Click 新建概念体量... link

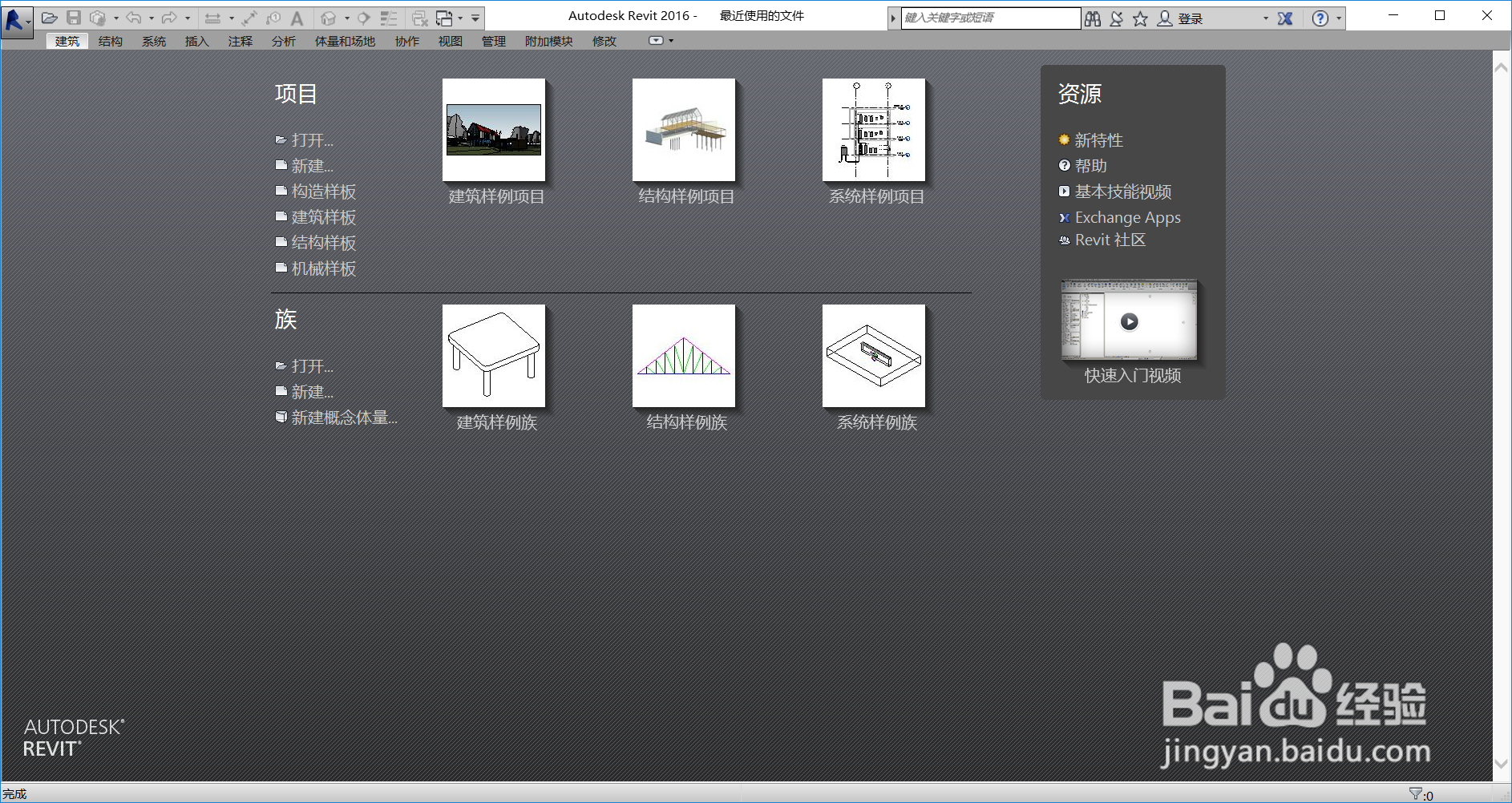point(337,418)
